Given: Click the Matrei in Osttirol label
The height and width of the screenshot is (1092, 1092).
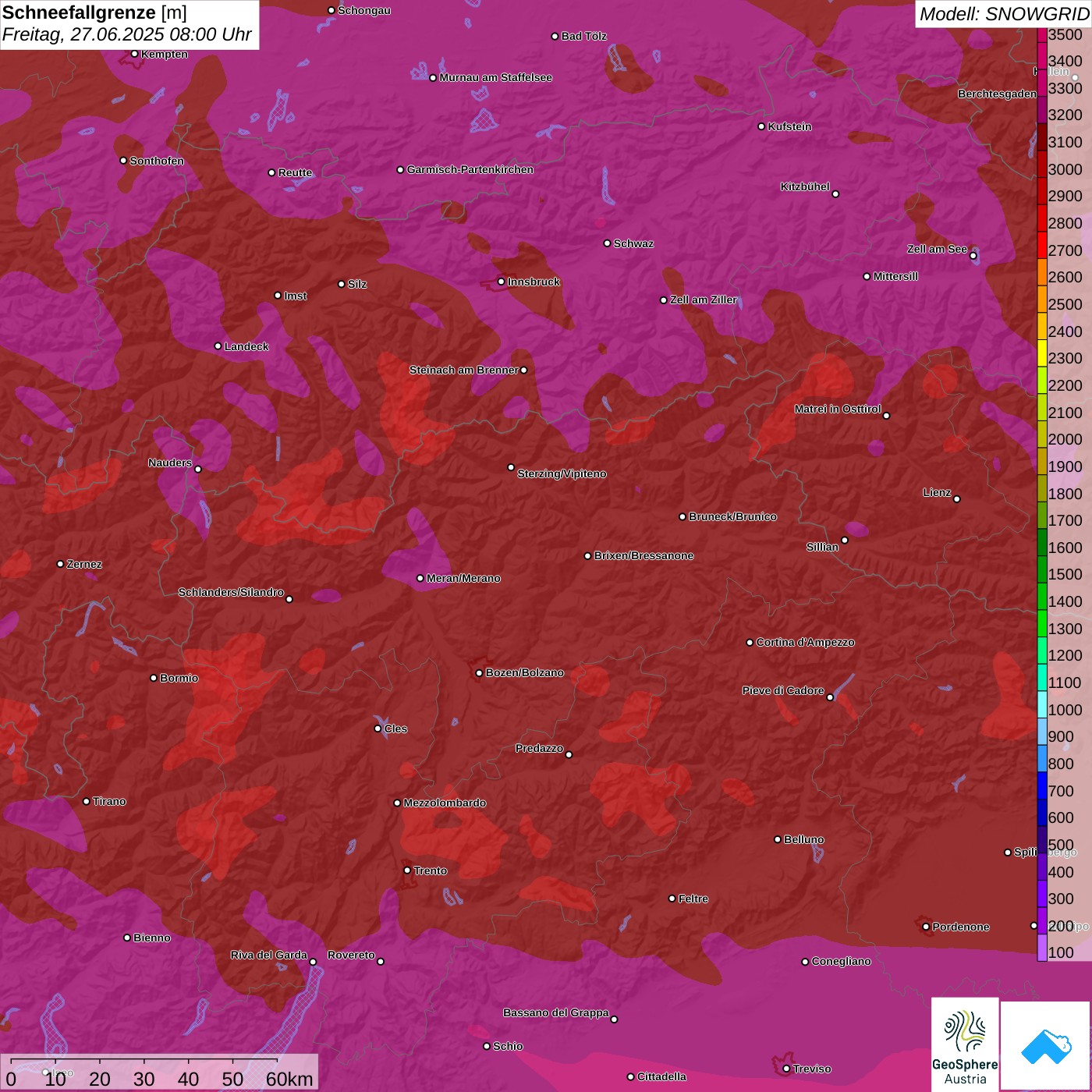Looking at the screenshot, I should (x=838, y=409).
